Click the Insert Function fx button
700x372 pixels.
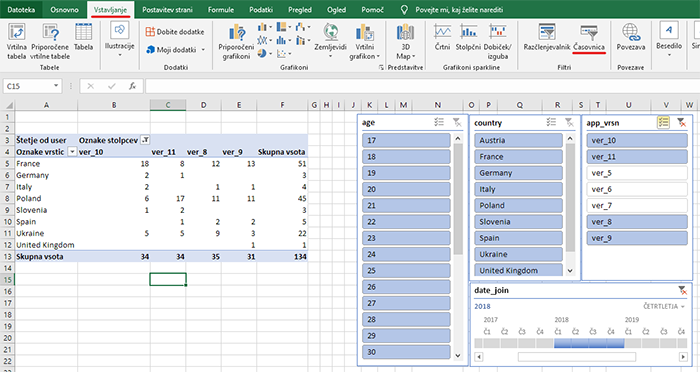point(132,86)
